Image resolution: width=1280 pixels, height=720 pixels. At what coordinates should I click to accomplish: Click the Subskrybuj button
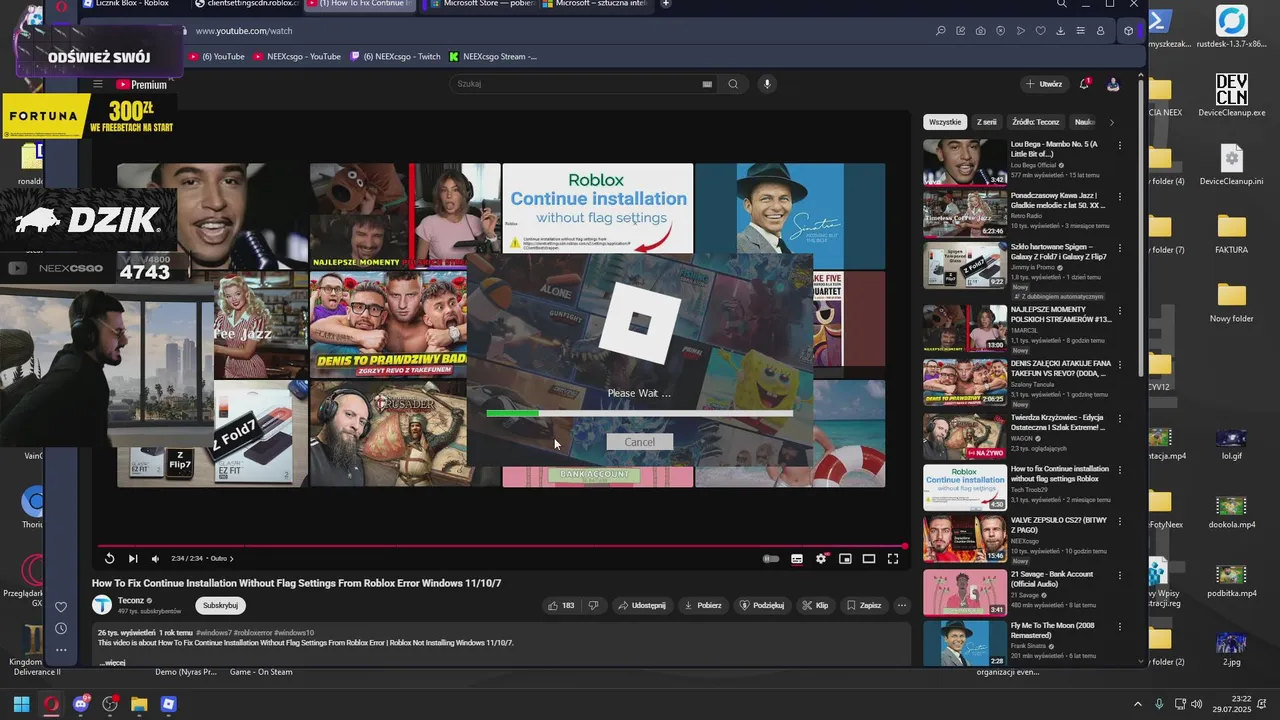(x=220, y=605)
